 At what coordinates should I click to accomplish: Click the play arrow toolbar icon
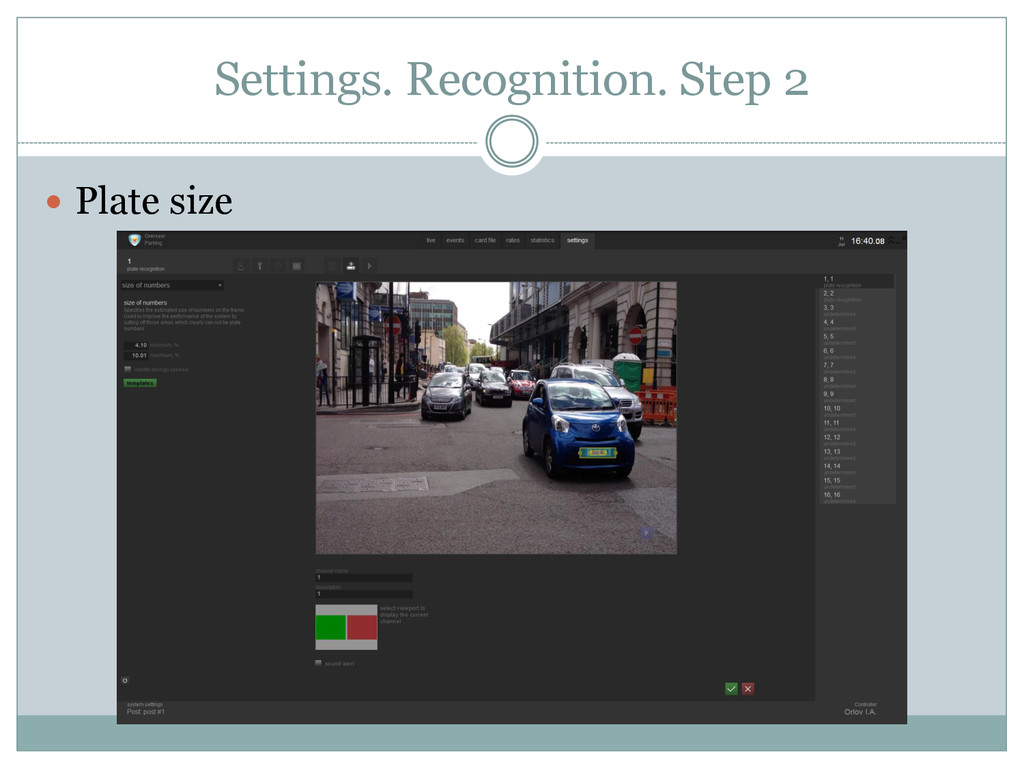coord(370,266)
